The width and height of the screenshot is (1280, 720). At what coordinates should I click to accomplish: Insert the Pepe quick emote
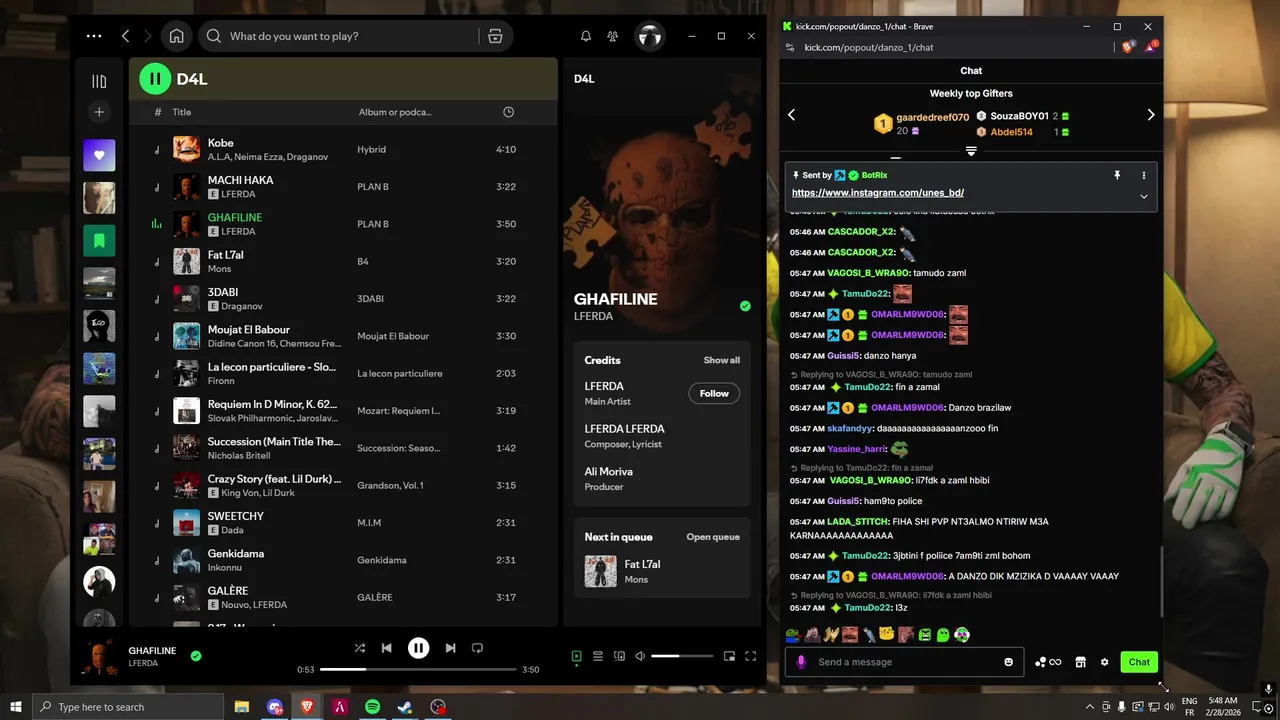coord(792,634)
